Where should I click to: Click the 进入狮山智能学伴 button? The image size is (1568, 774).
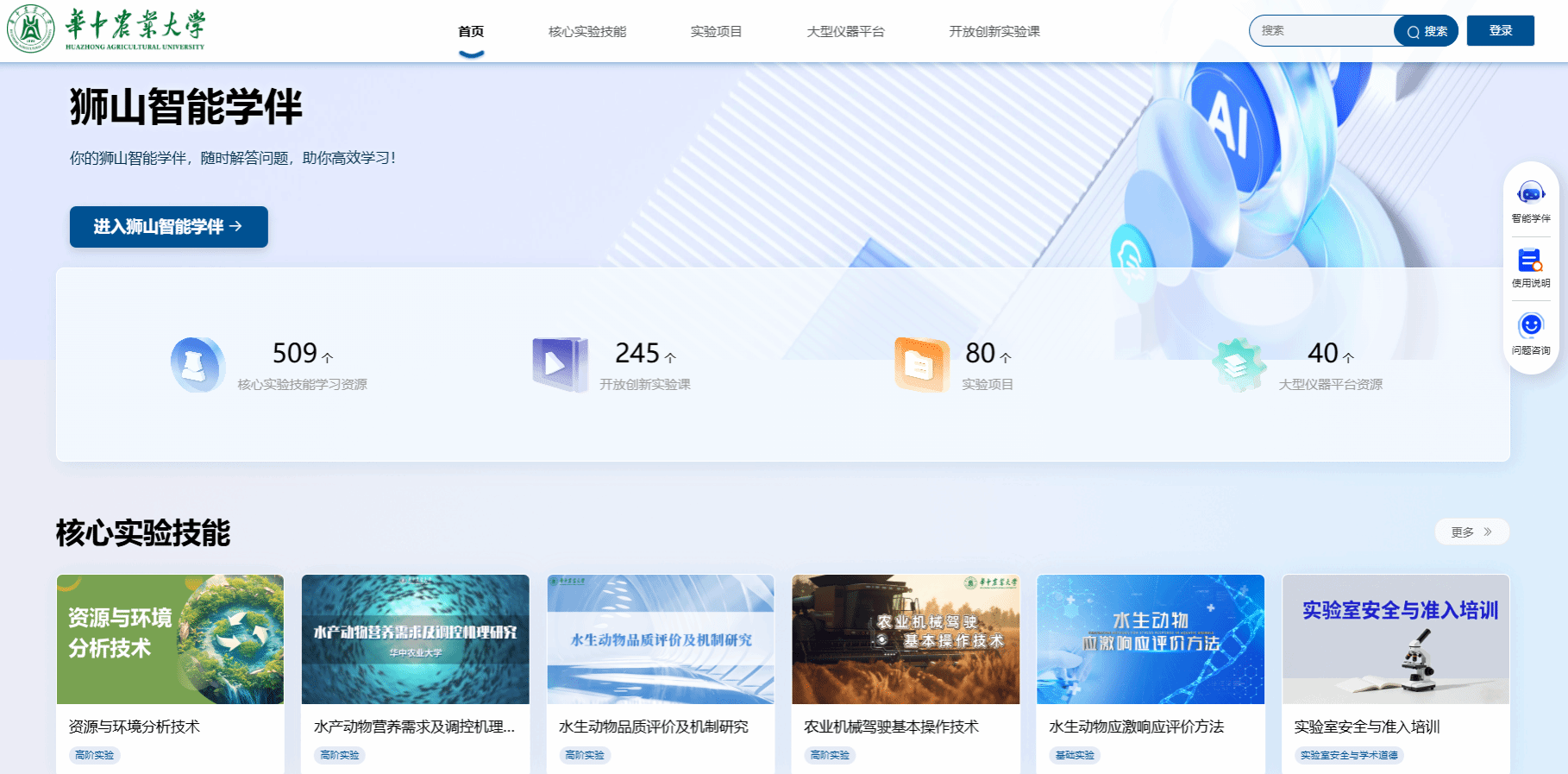(168, 227)
